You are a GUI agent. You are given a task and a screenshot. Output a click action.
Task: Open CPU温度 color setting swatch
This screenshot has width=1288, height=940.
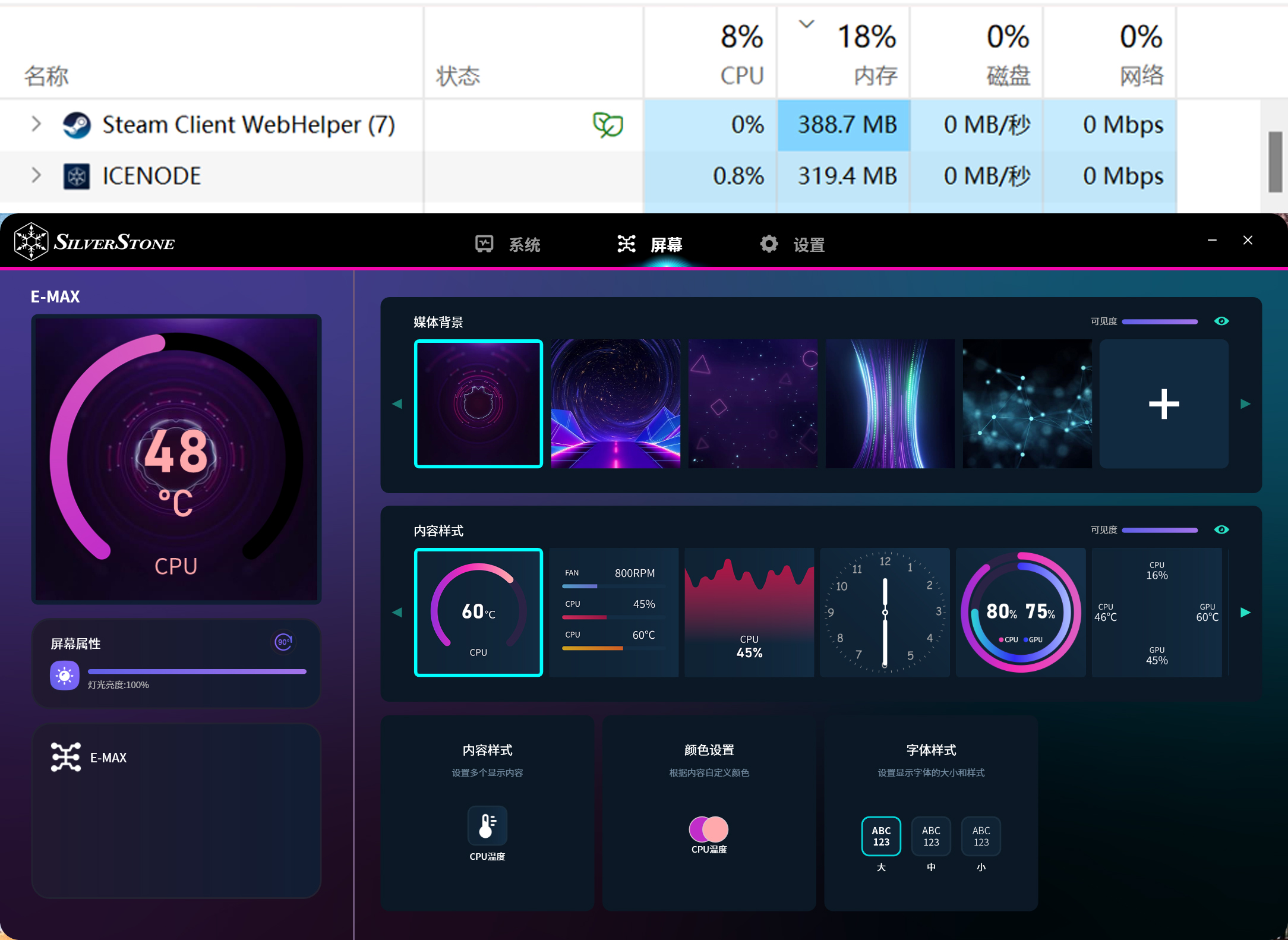click(x=708, y=829)
